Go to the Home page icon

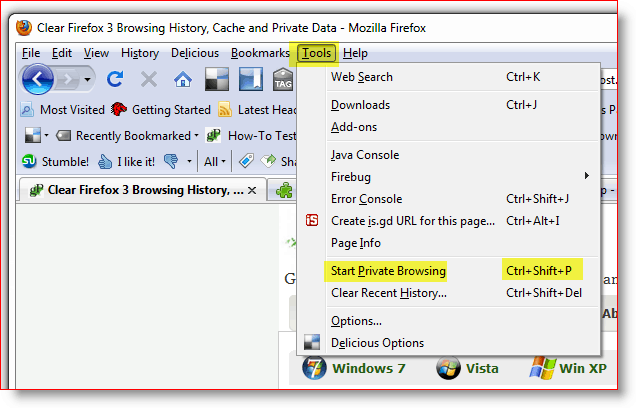coord(183,79)
